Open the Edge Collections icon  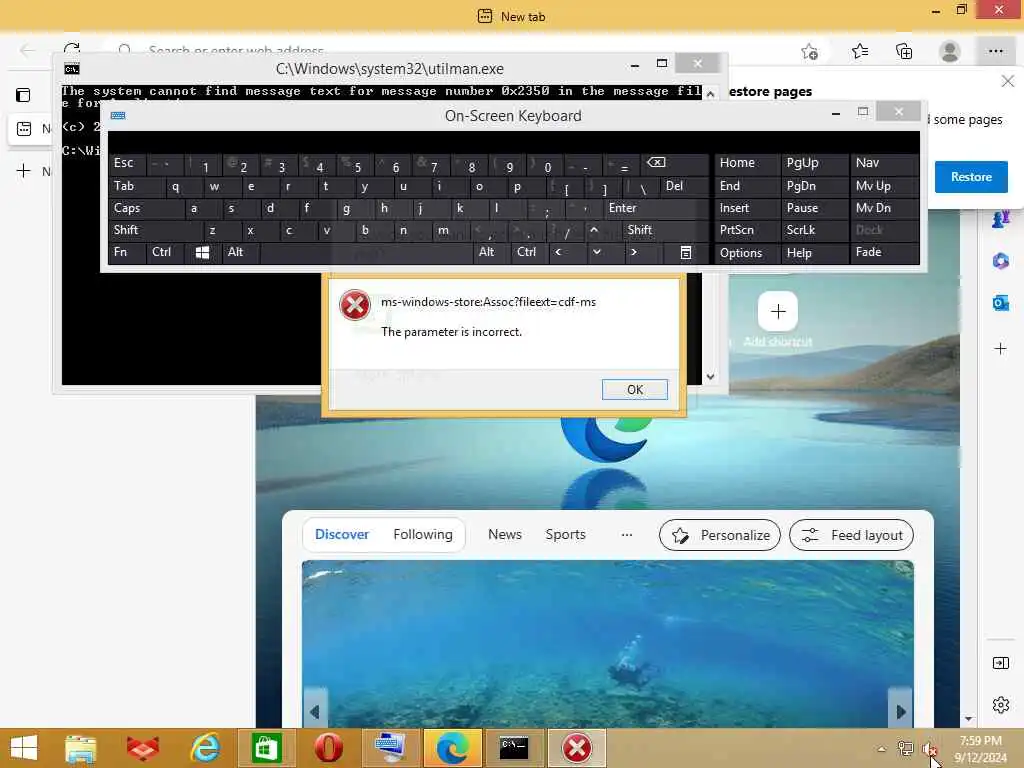tap(904, 52)
